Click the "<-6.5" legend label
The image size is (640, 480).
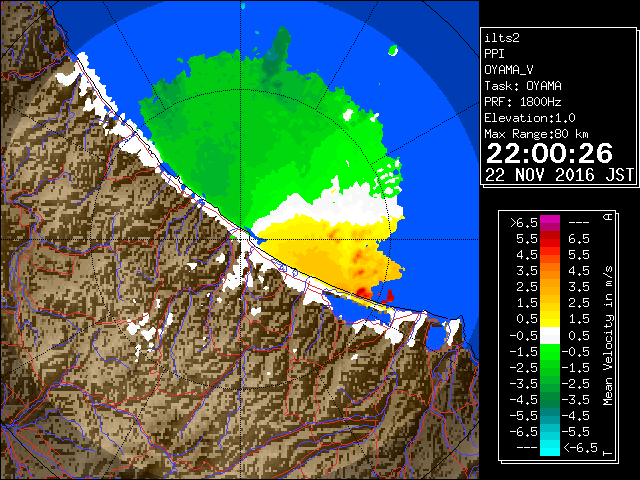pyautogui.click(x=580, y=448)
